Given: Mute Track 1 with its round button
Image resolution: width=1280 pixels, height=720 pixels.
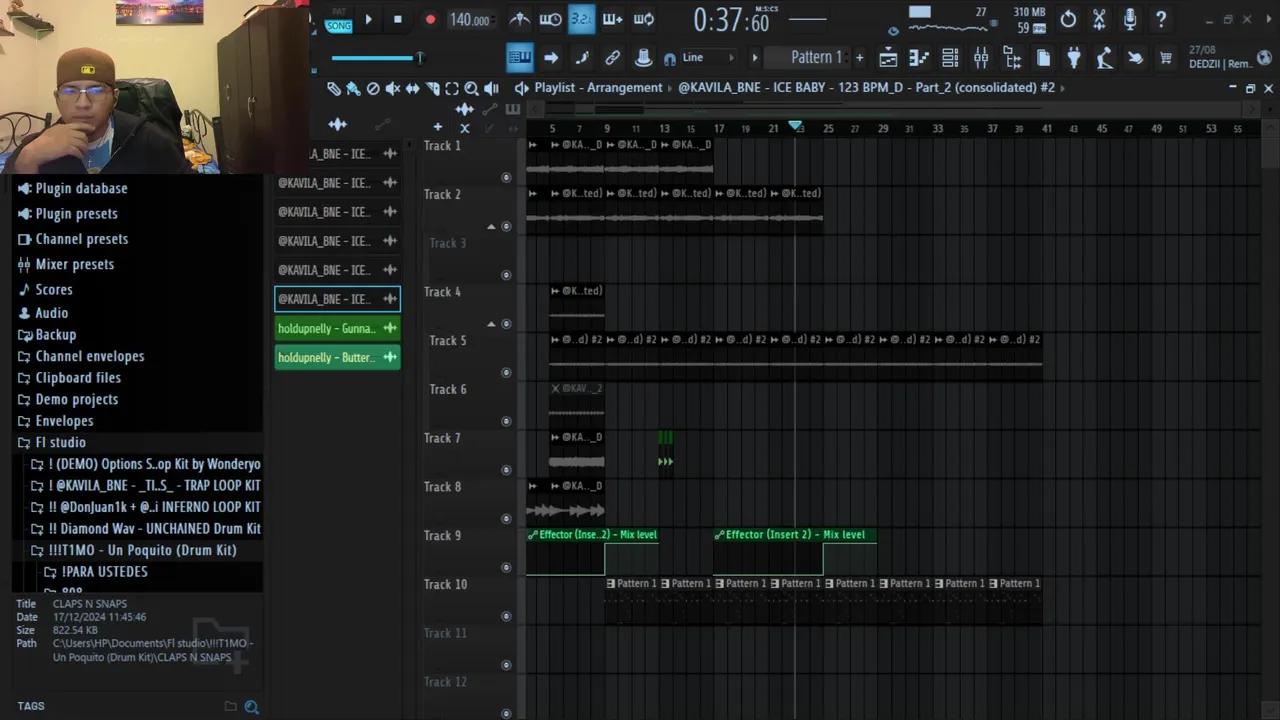Looking at the screenshot, I should click(506, 178).
